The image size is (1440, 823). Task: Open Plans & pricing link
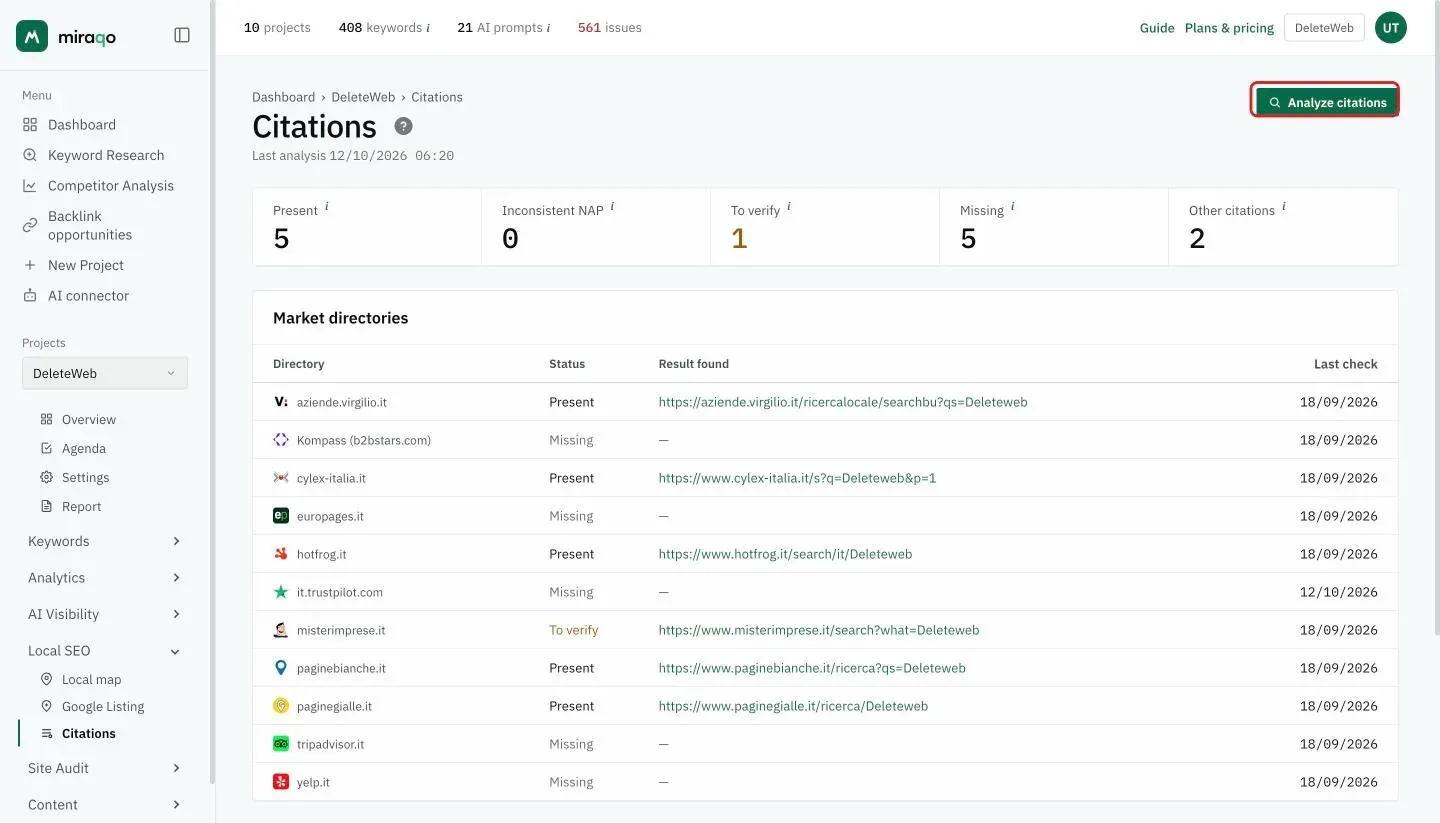tap(1229, 28)
